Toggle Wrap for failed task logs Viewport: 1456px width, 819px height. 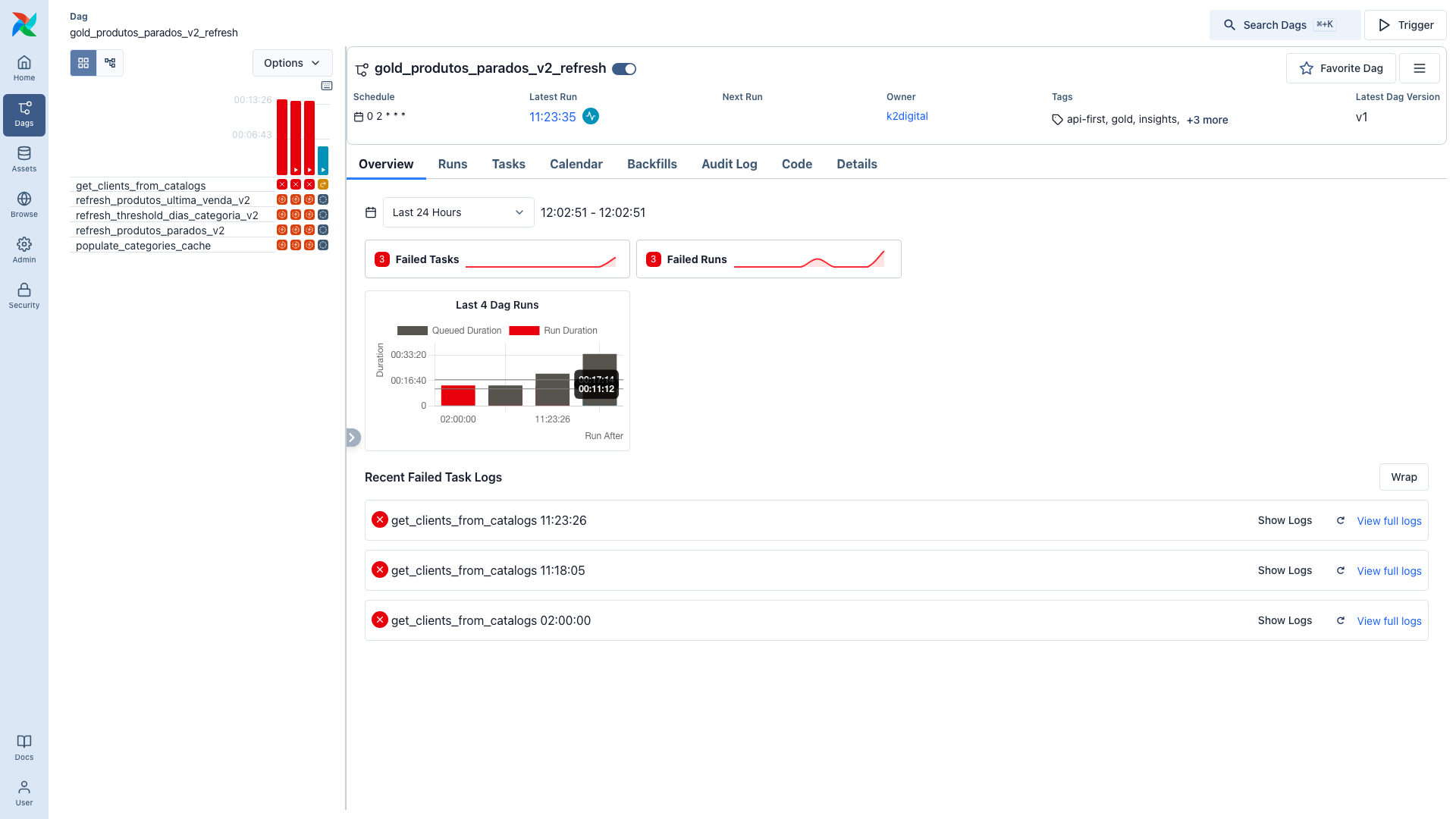pos(1403,477)
